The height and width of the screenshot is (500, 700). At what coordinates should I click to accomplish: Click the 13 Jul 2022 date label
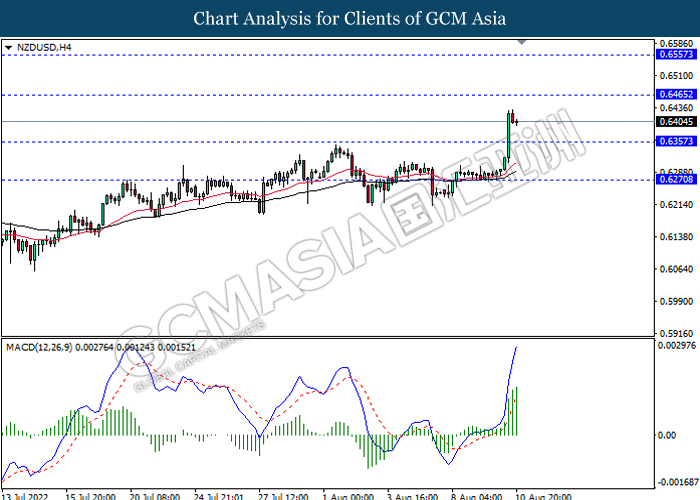pos(25,496)
